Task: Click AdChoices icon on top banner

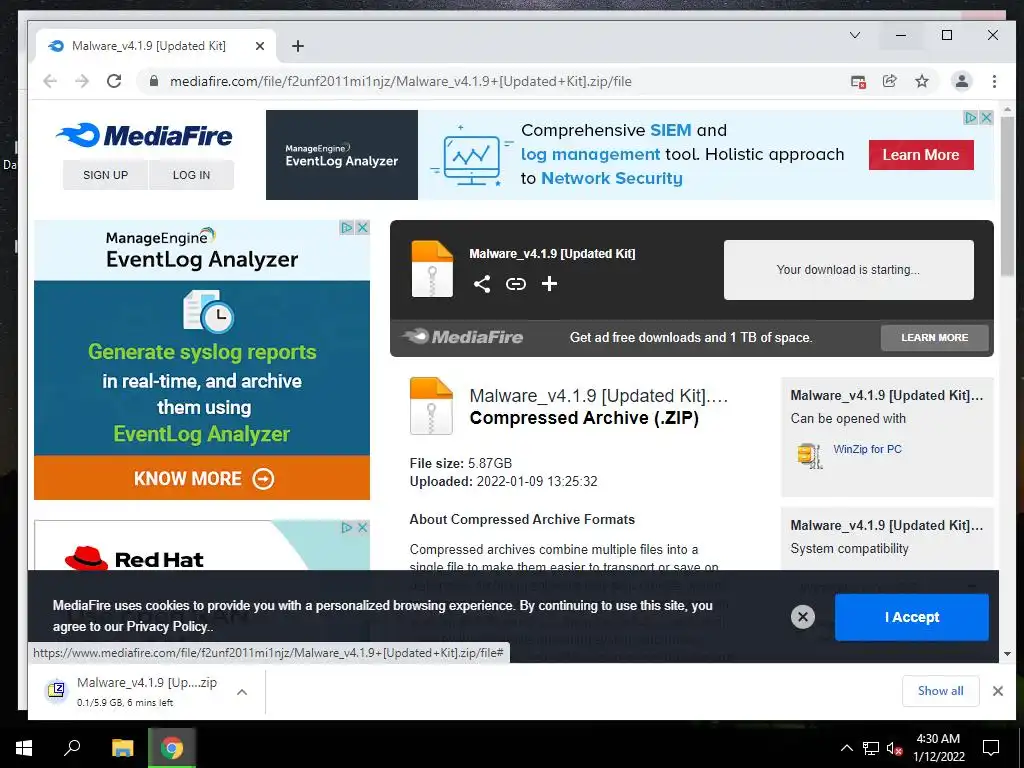Action: (971, 118)
